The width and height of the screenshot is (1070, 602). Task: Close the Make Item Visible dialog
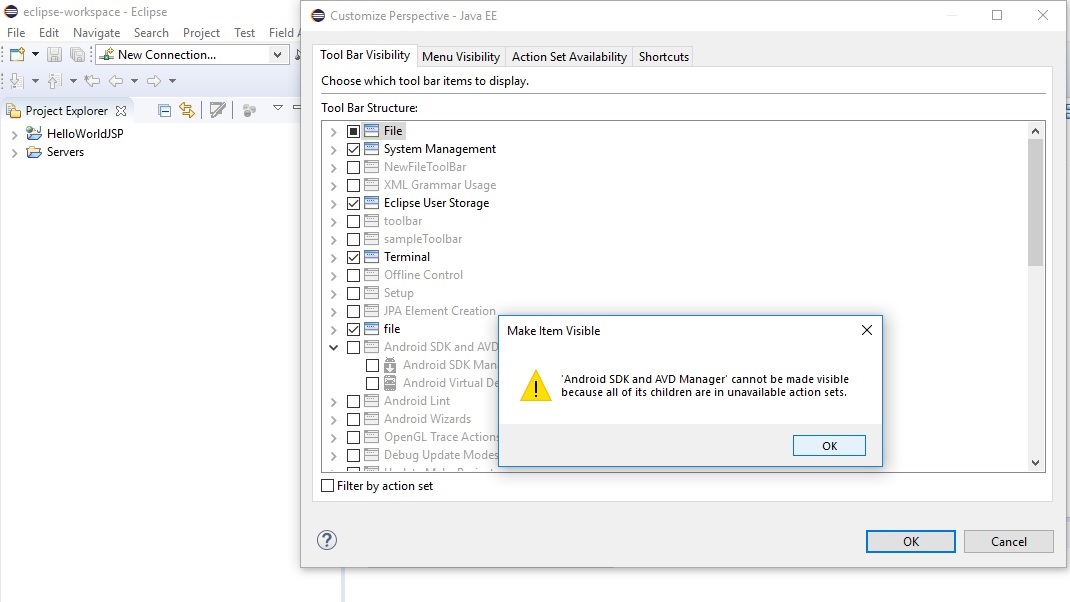pos(867,330)
